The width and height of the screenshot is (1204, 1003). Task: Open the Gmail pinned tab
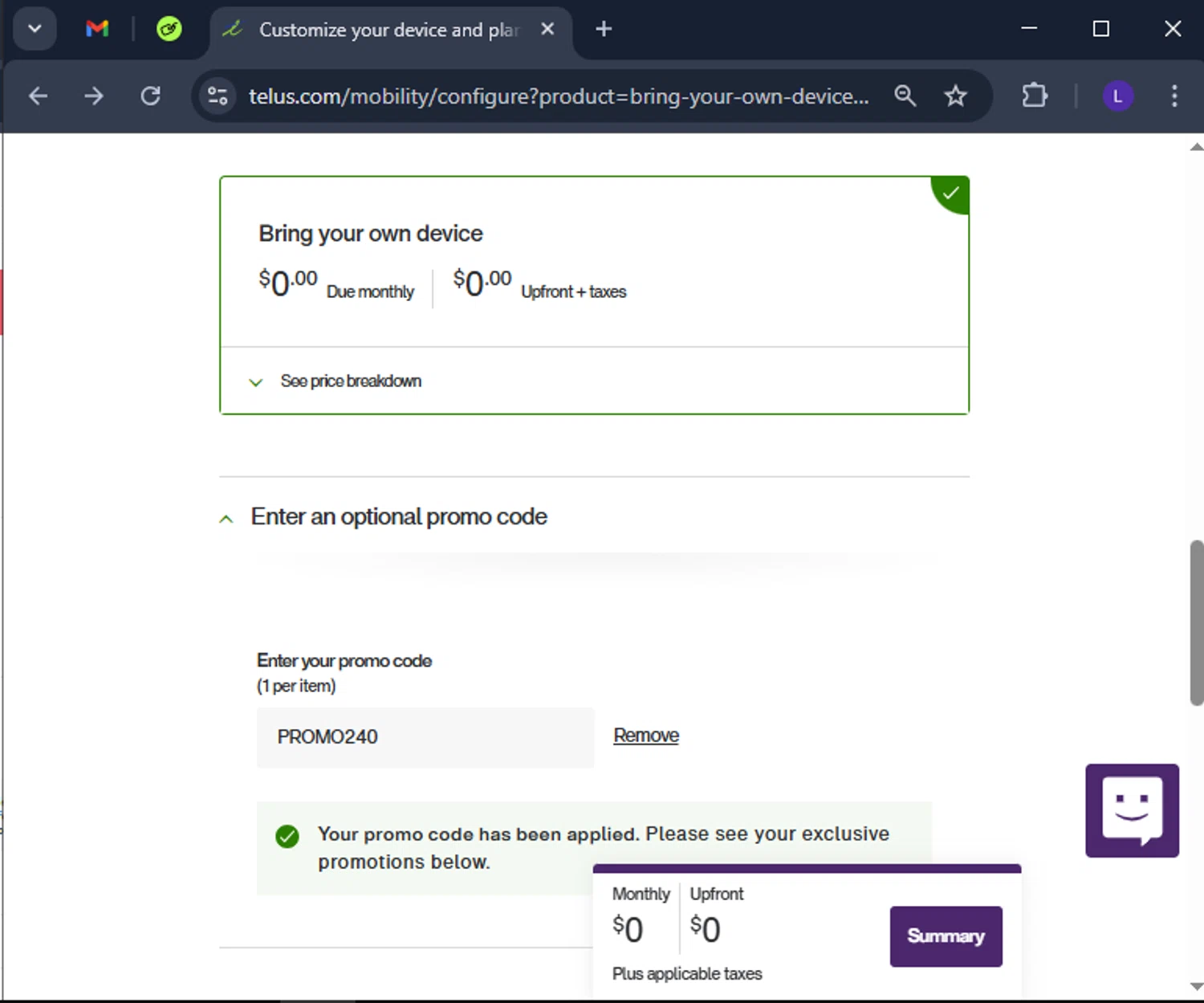[x=97, y=30]
